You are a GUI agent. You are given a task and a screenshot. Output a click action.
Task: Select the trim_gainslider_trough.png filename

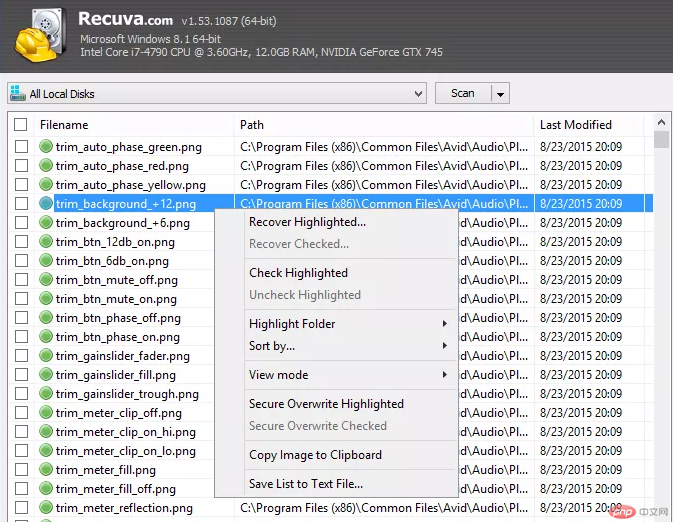[x=127, y=394]
